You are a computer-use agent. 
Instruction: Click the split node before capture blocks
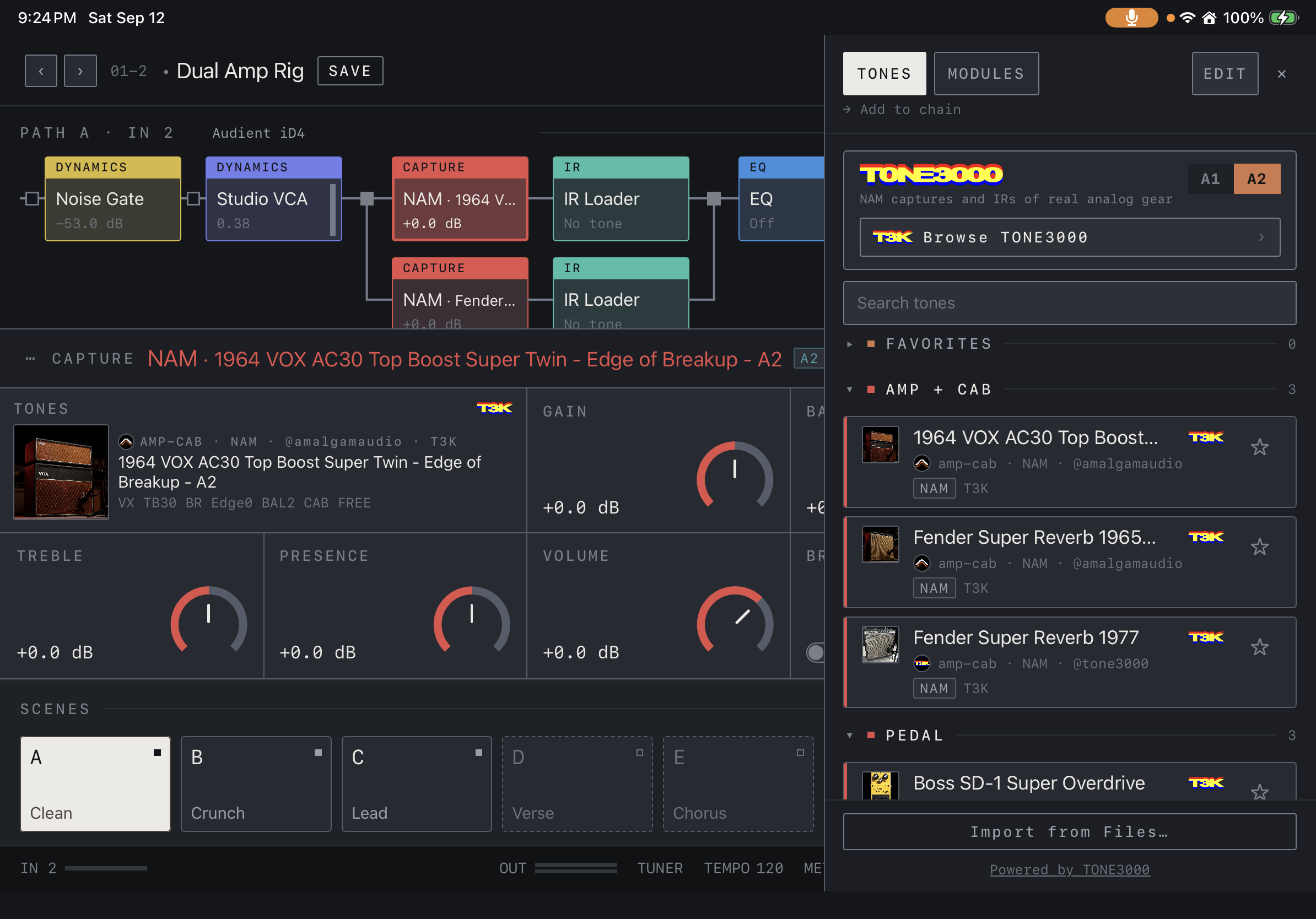[x=367, y=199]
